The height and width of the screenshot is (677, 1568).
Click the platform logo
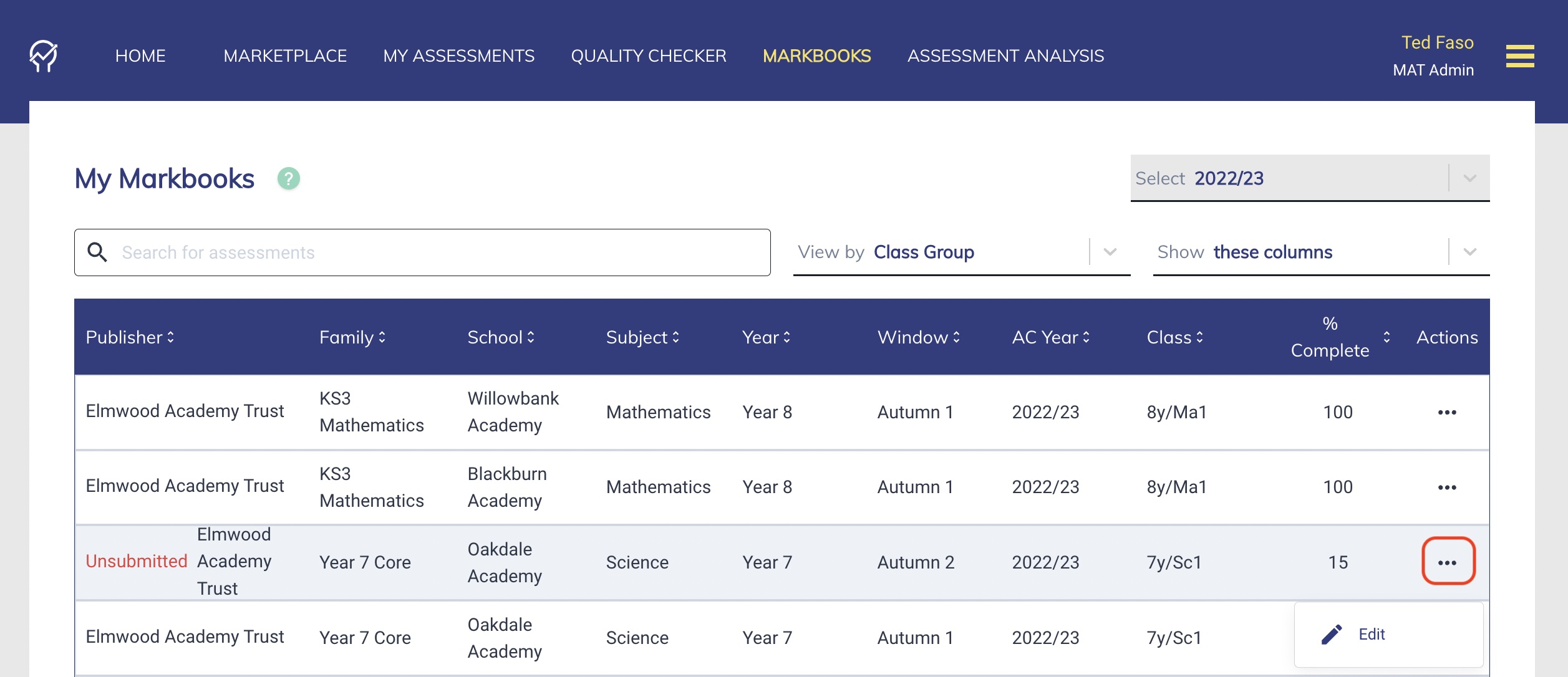point(42,56)
